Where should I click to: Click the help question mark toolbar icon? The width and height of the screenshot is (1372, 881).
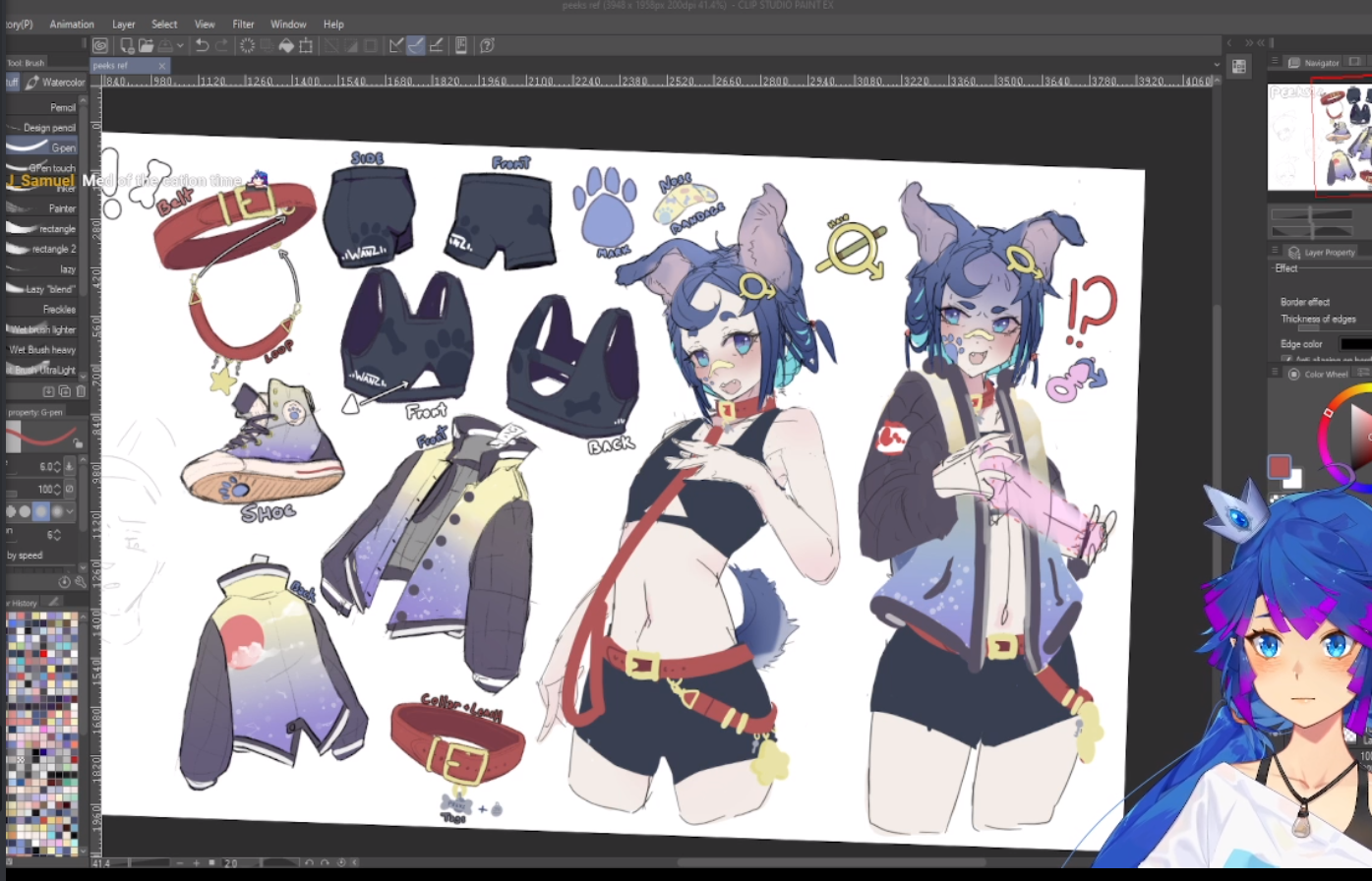pyautogui.click(x=487, y=45)
